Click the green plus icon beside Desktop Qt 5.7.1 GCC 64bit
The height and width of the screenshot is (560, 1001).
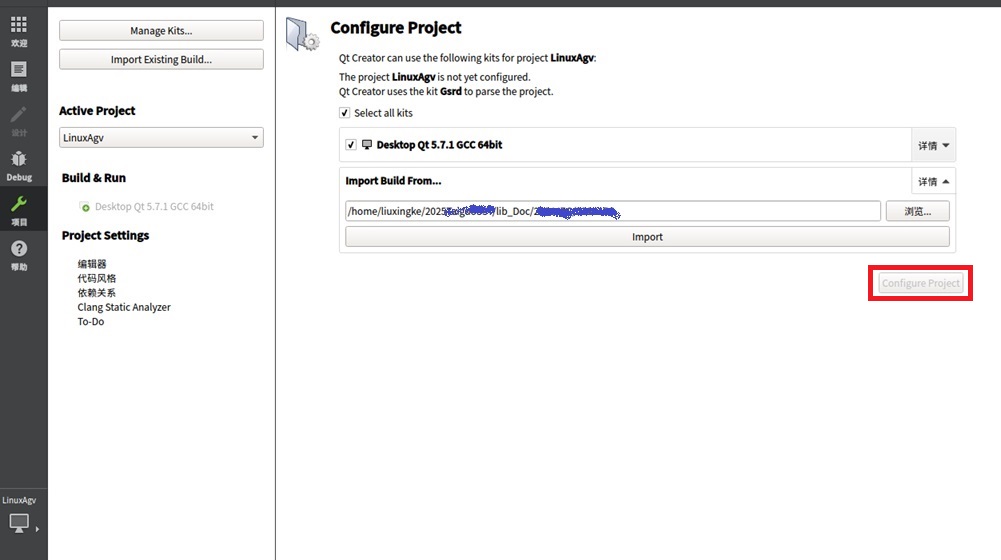tap(84, 207)
